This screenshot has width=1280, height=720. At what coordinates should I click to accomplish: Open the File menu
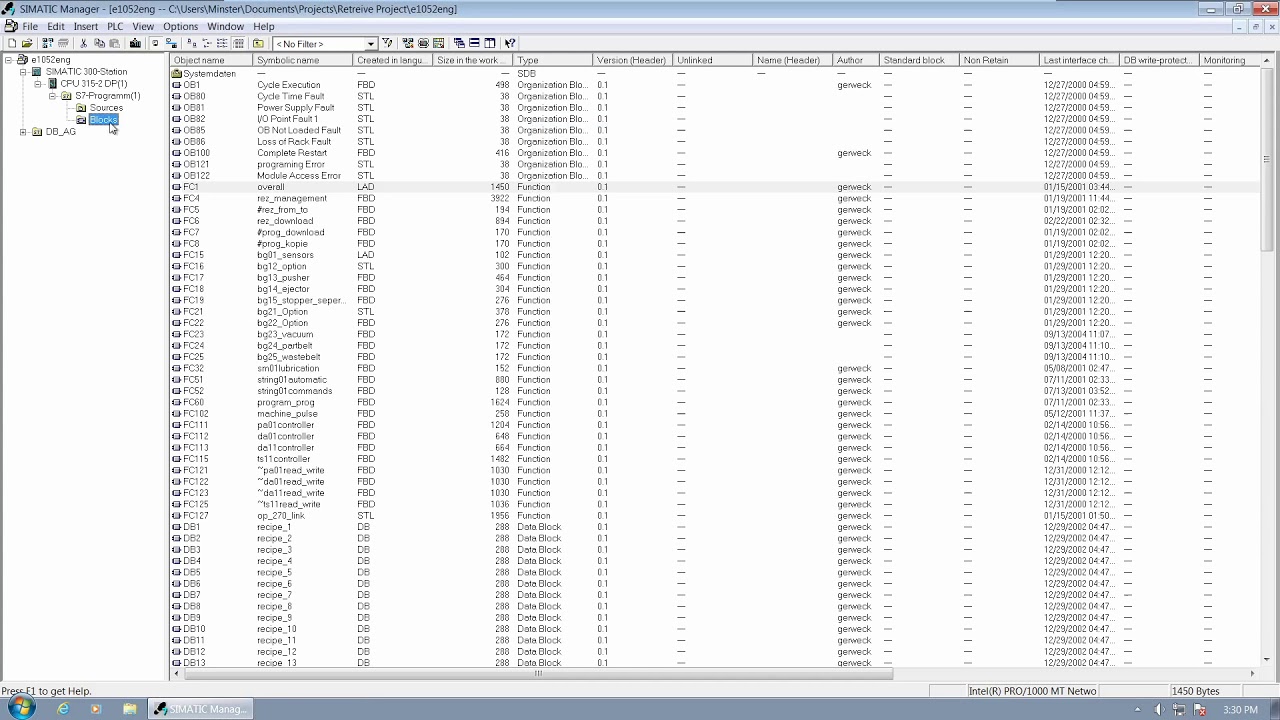pyautogui.click(x=30, y=26)
